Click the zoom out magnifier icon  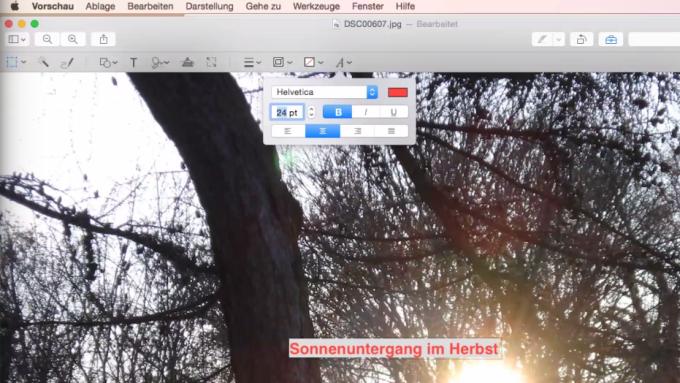(x=47, y=39)
